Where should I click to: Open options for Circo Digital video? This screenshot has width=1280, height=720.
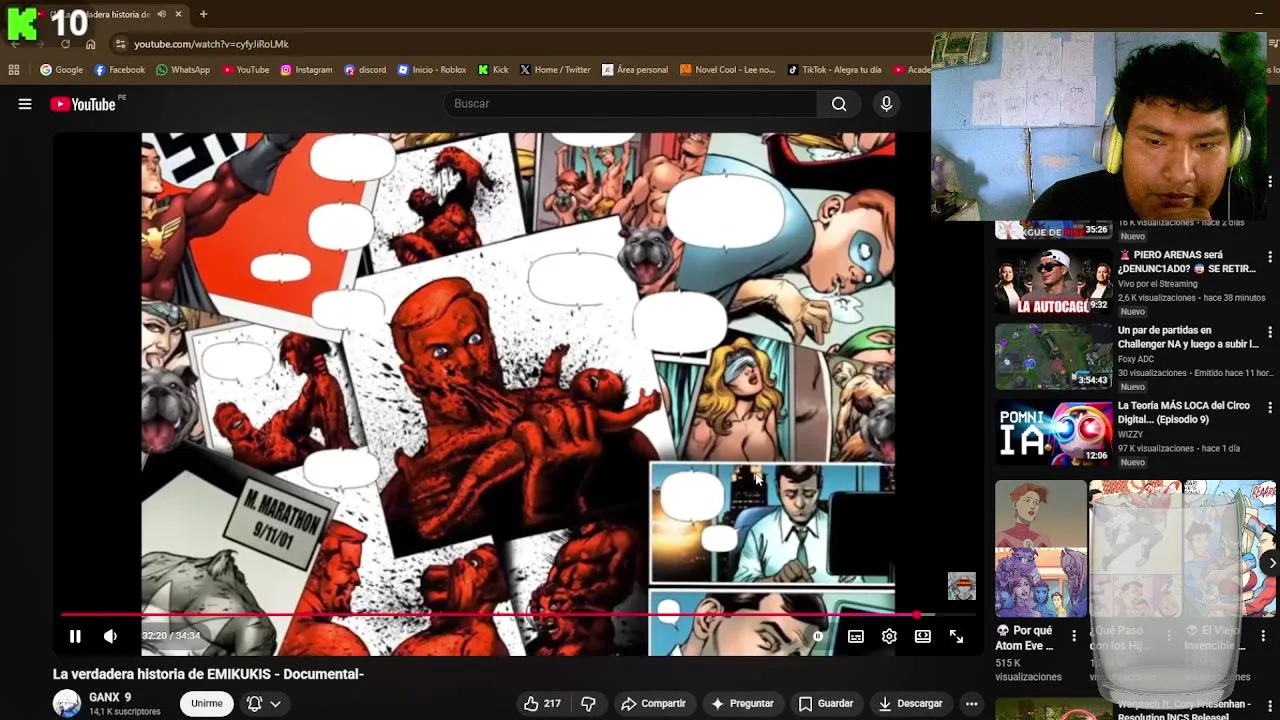click(x=1270, y=408)
